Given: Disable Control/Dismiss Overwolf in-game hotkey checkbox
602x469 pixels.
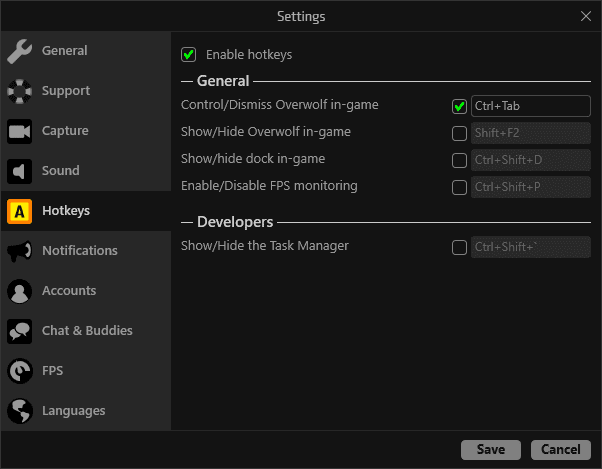Looking at the screenshot, I should 459,106.
